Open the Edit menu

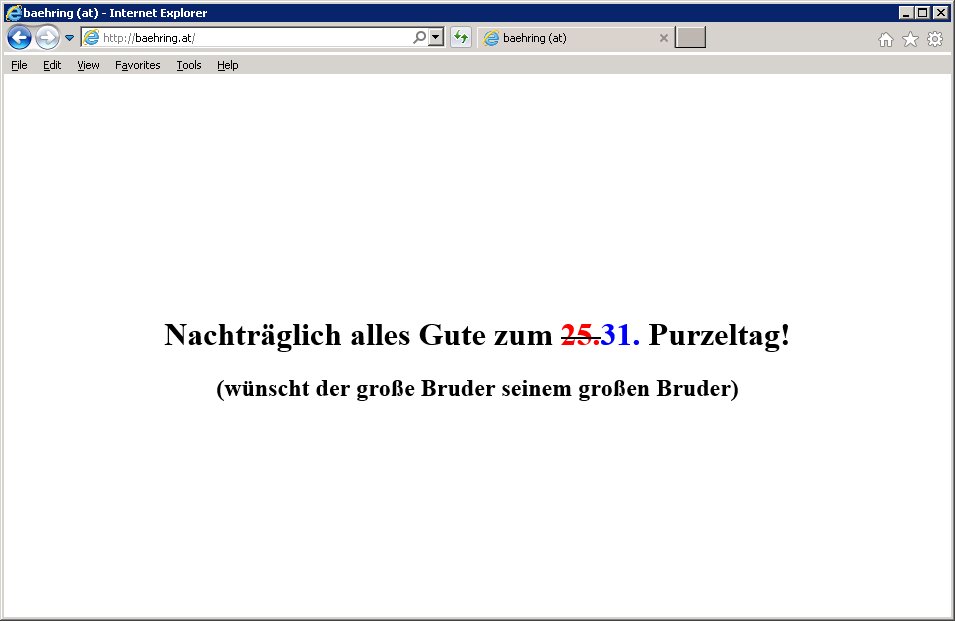tap(52, 65)
